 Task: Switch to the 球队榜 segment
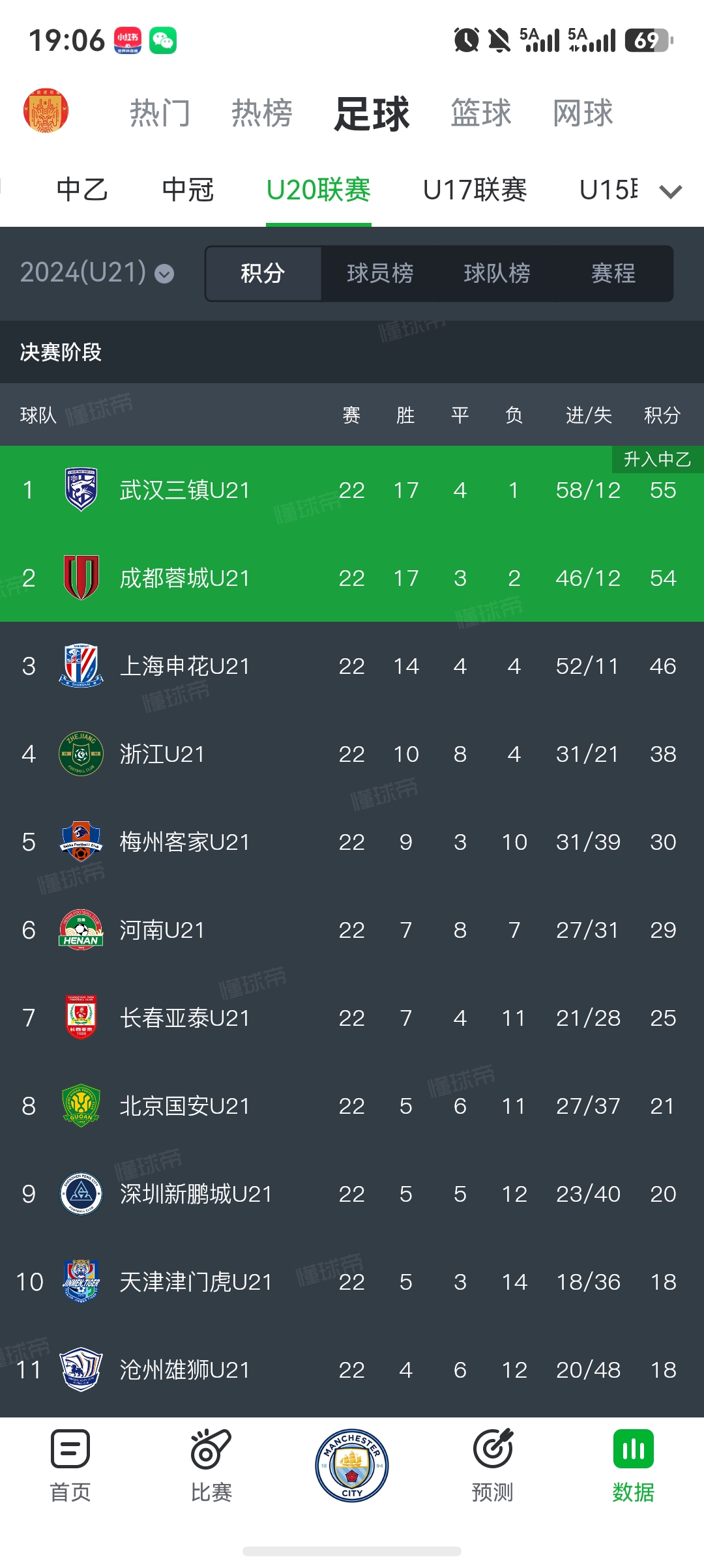(x=497, y=273)
